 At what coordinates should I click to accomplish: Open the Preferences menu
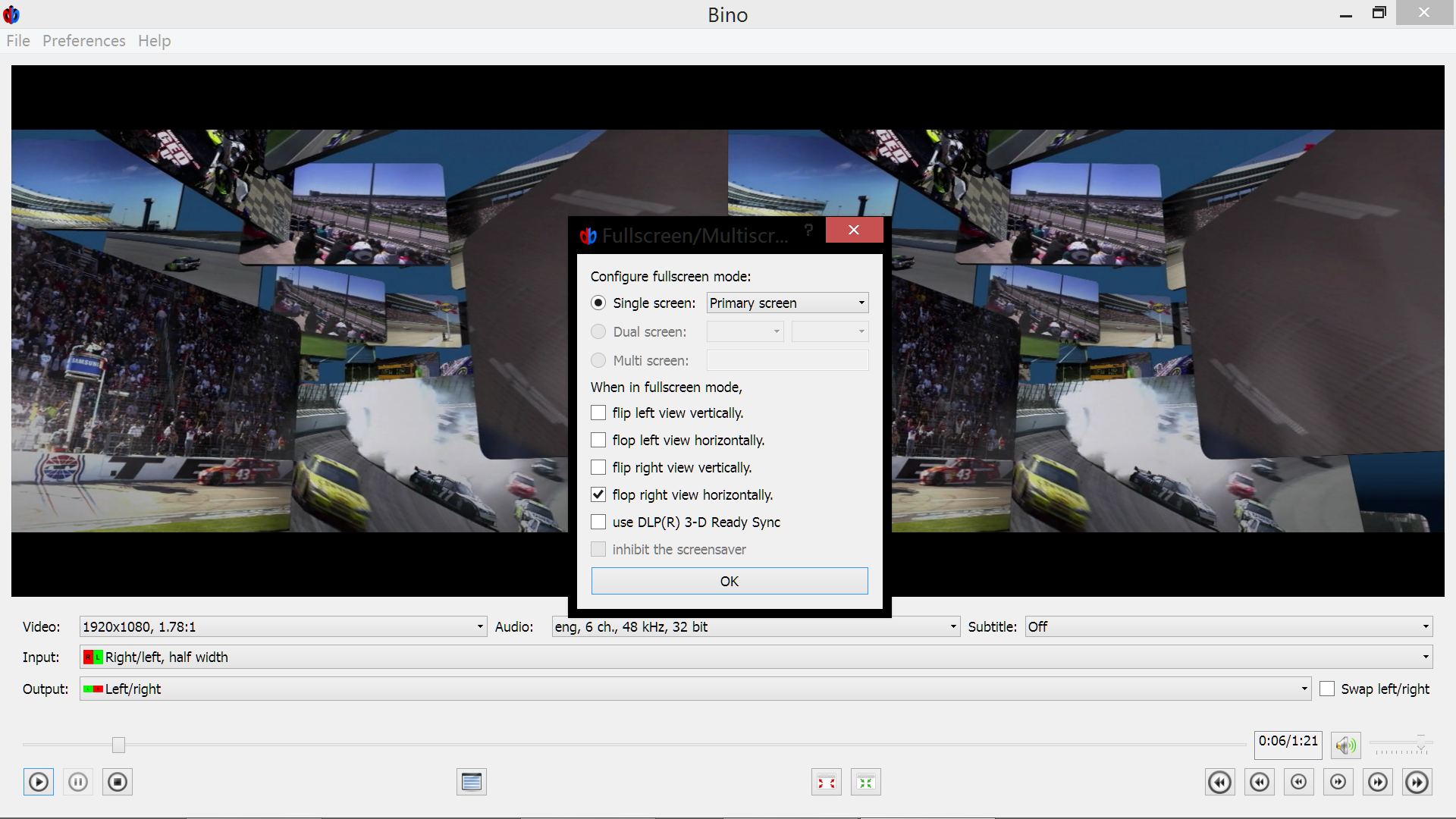click(x=84, y=41)
